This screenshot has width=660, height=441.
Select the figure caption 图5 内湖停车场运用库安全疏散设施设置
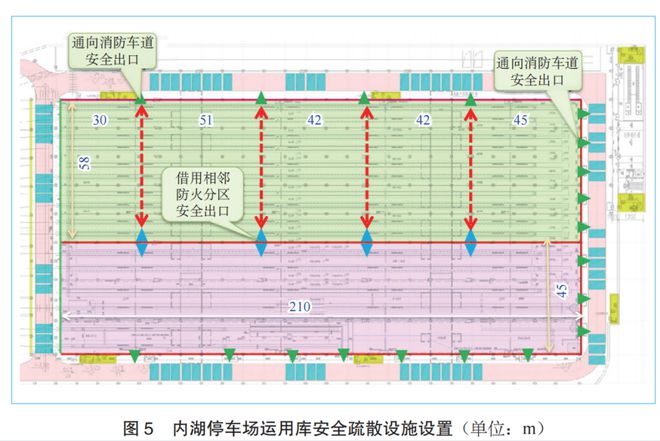click(288, 428)
